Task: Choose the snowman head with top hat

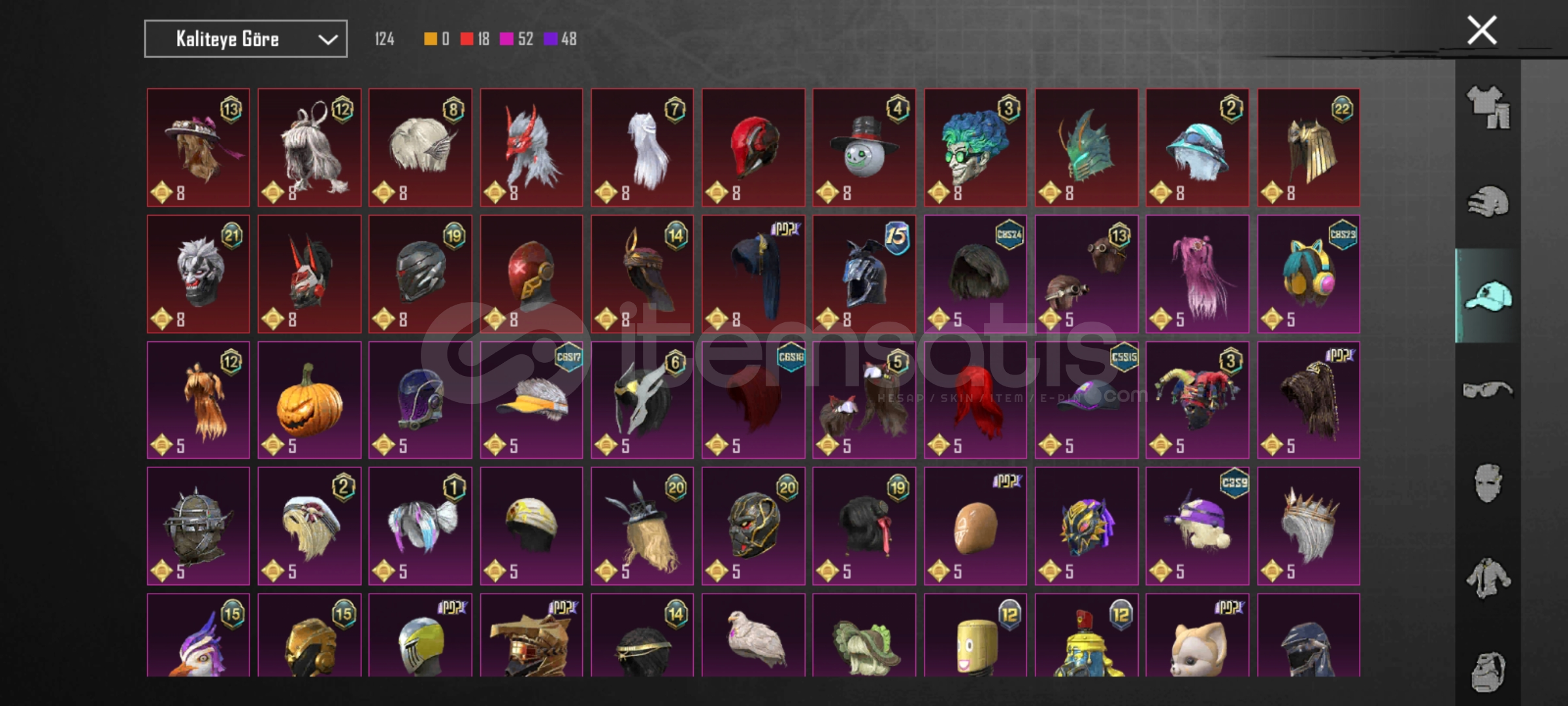Action: tap(864, 148)
